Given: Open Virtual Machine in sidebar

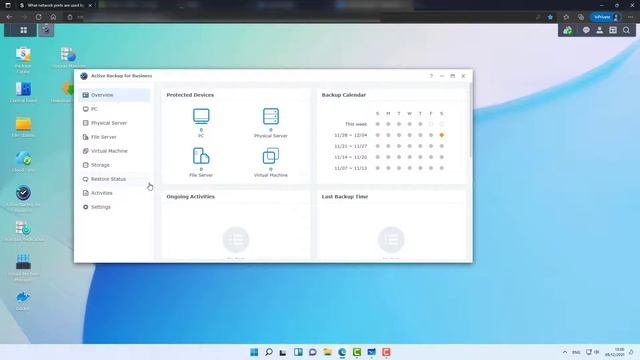Looking at the screenshot, I should coord(114,151).
